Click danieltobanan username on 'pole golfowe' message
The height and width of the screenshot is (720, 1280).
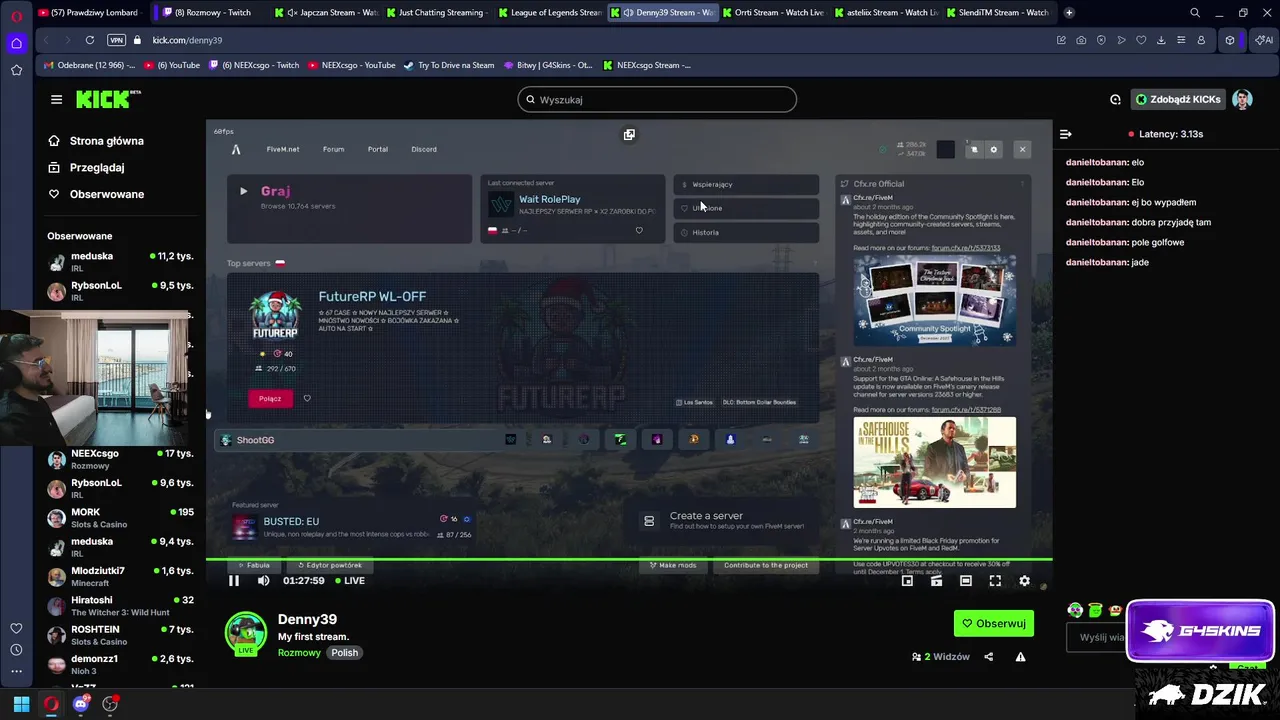1096,242
